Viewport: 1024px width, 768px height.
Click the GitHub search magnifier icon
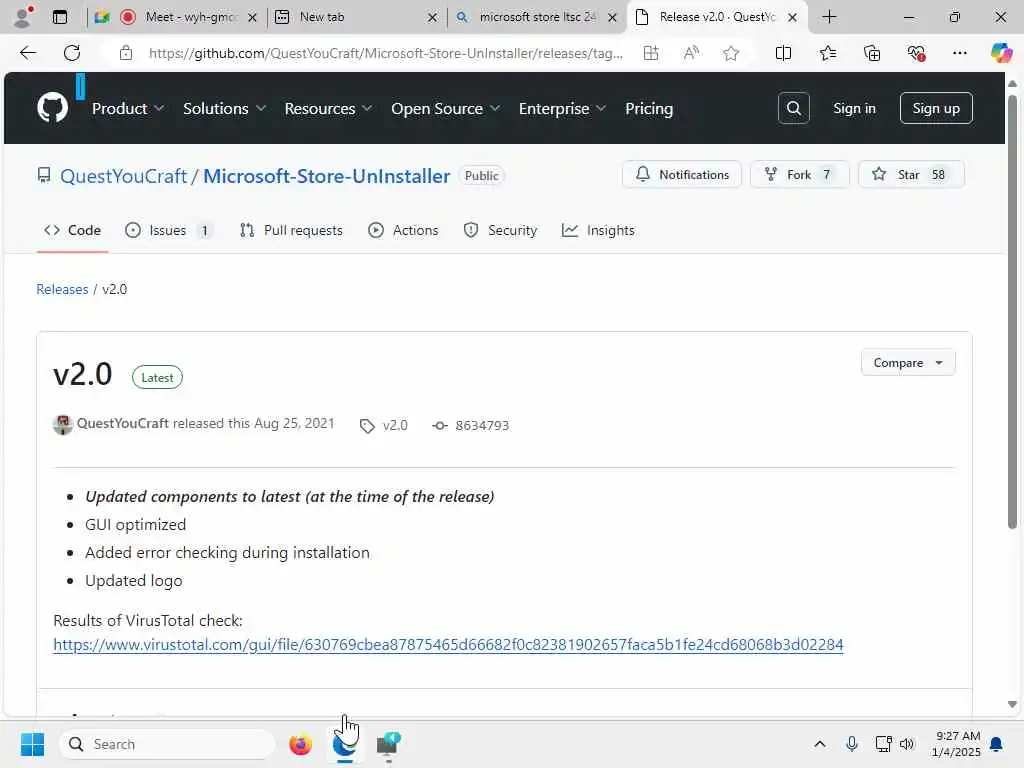click(x=793, y=108)
